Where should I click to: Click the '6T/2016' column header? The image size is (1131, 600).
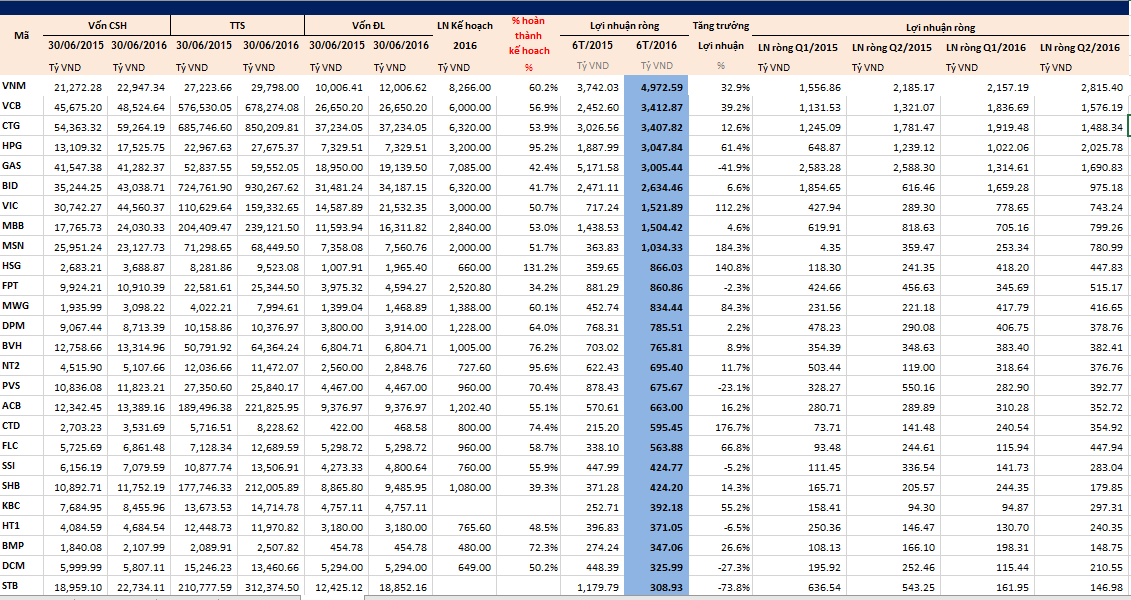pyautogui.click(x=656, y=45)
